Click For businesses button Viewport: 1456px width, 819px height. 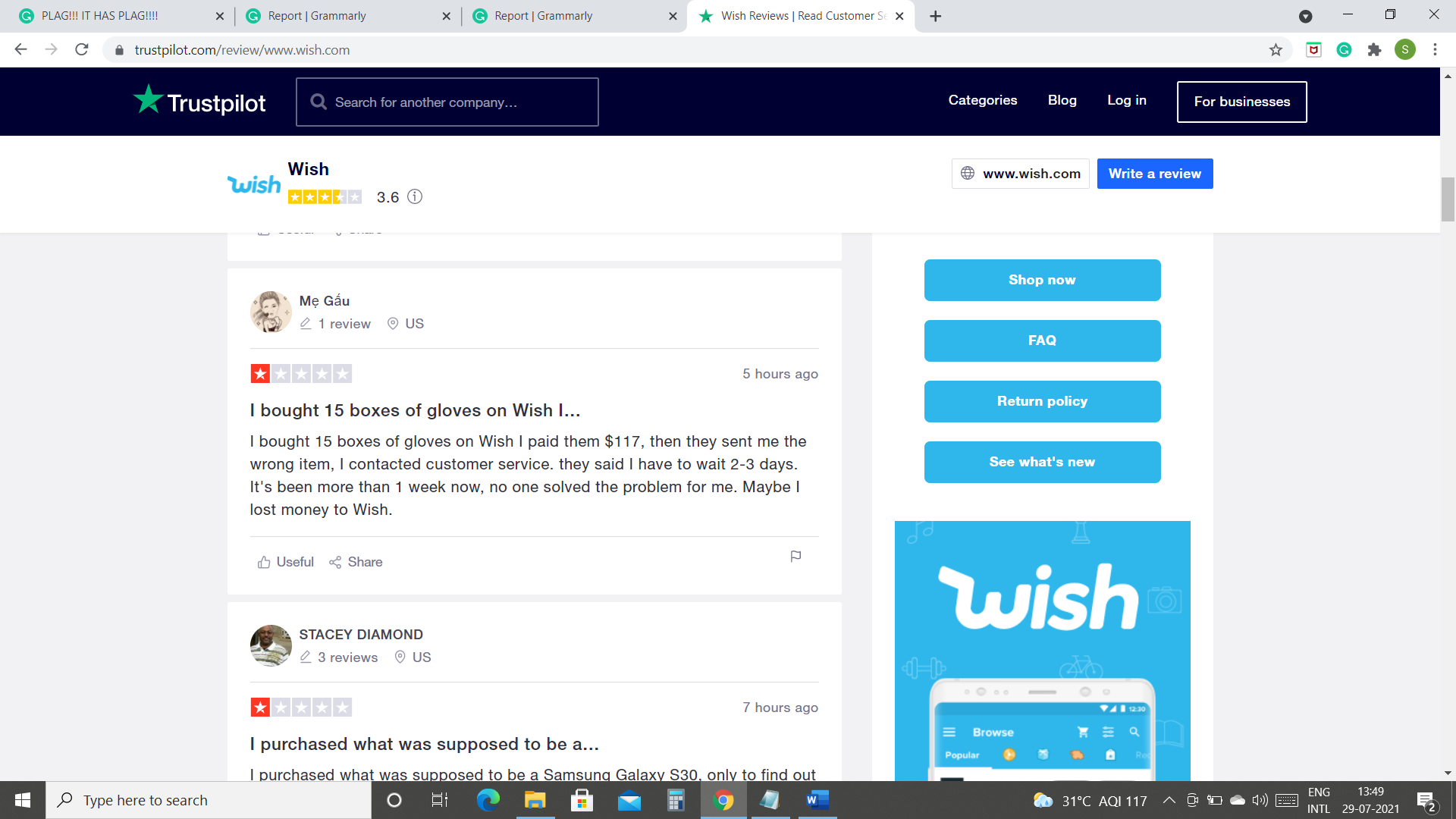point(1241,102)
